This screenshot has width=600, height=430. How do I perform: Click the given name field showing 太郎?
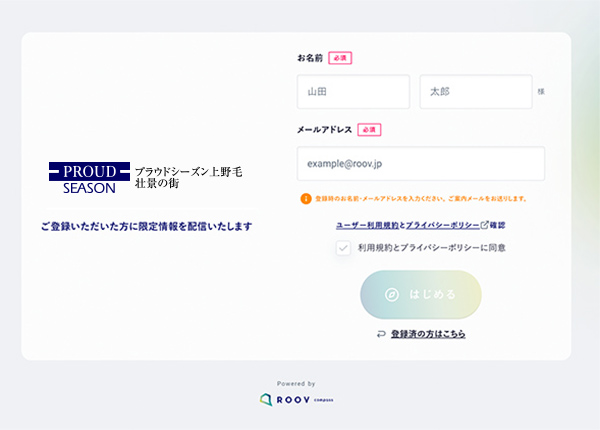476,92
